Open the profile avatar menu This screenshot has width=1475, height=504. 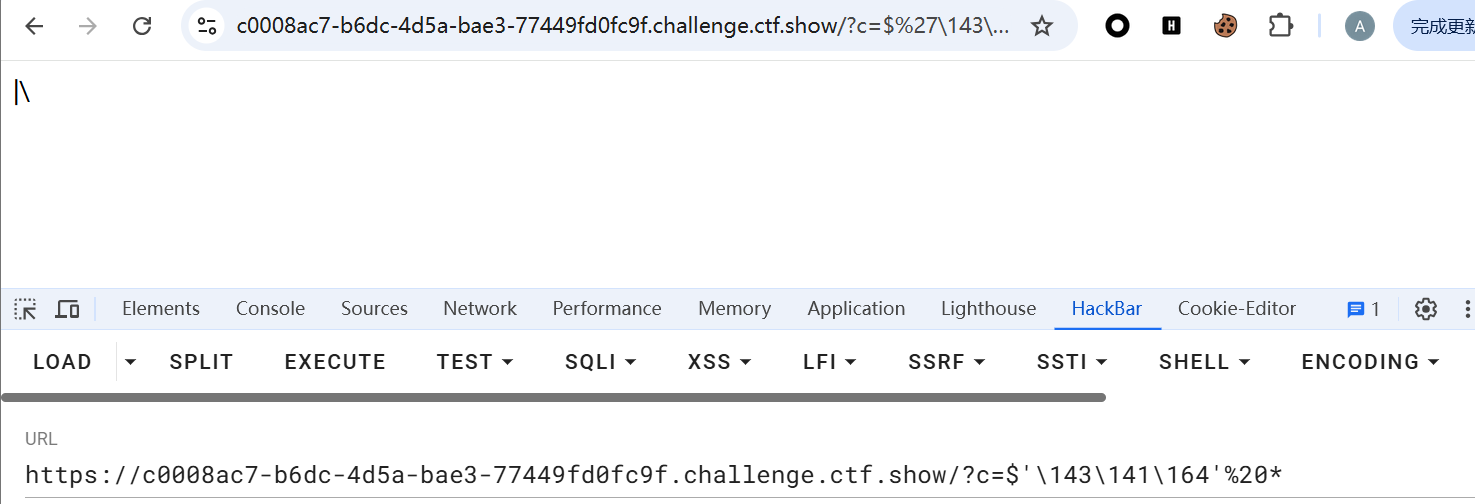click(1359, 27)
